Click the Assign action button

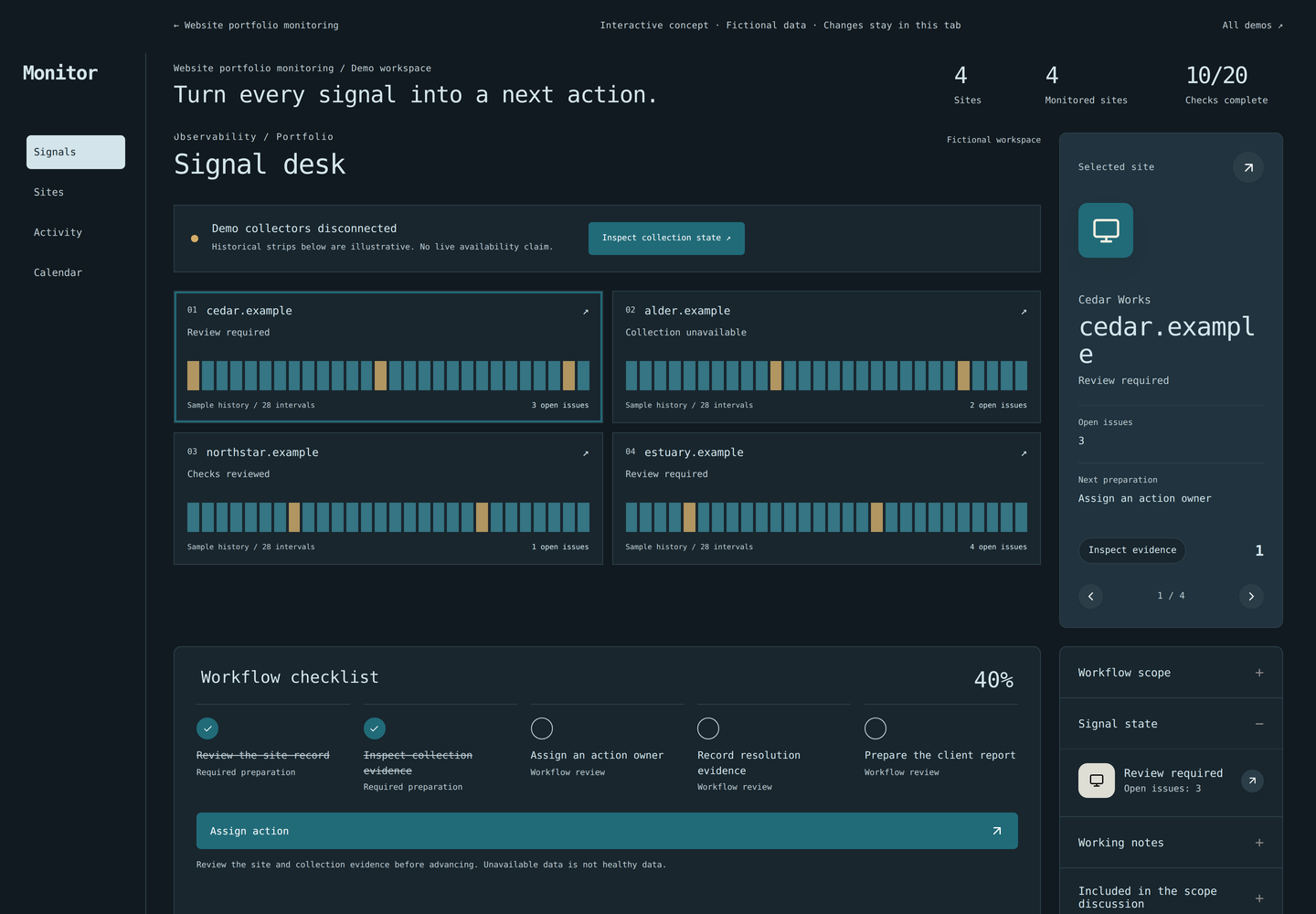607,831
